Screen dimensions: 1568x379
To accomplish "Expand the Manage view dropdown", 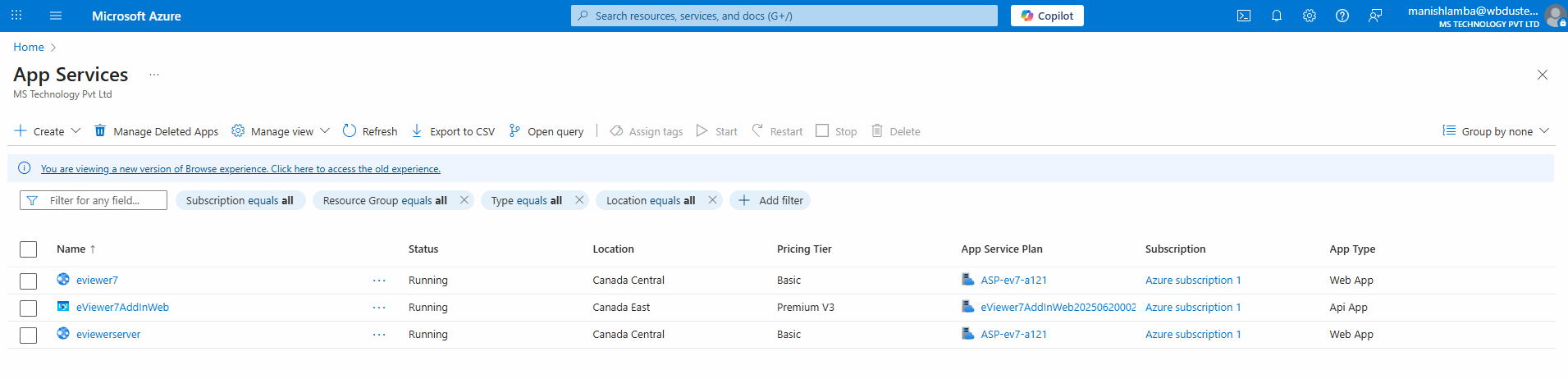I will [x=281, y=131].
